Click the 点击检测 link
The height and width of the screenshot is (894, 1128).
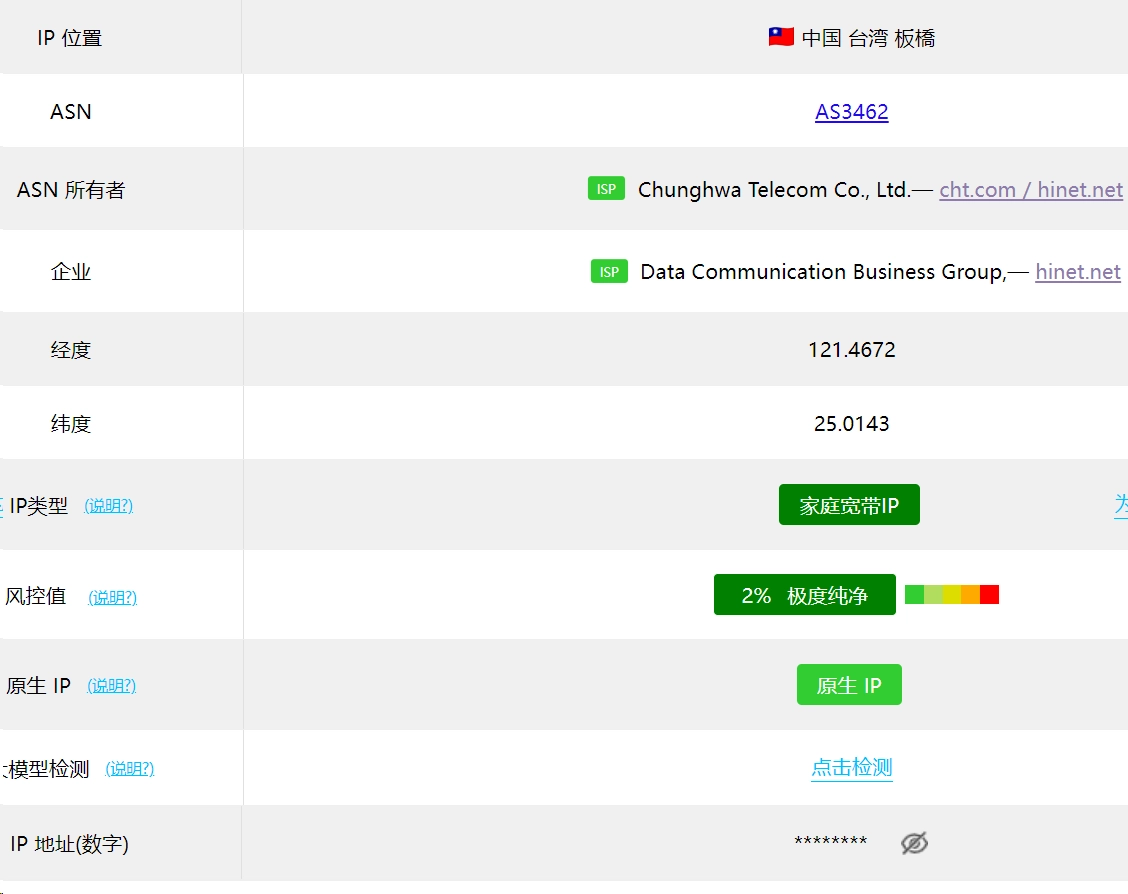click(x=851, y=768)
